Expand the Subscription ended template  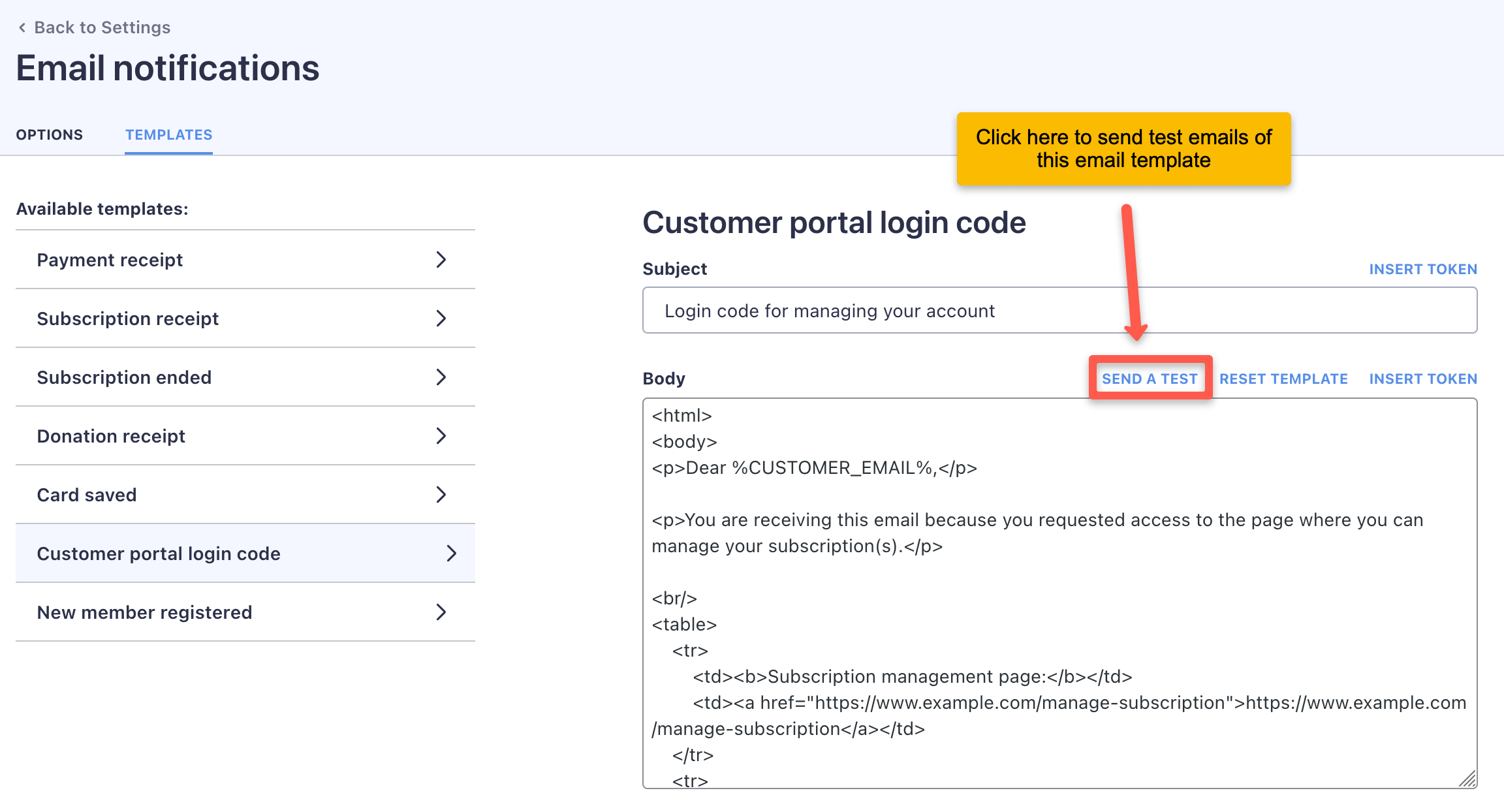[x=441, y=377]
